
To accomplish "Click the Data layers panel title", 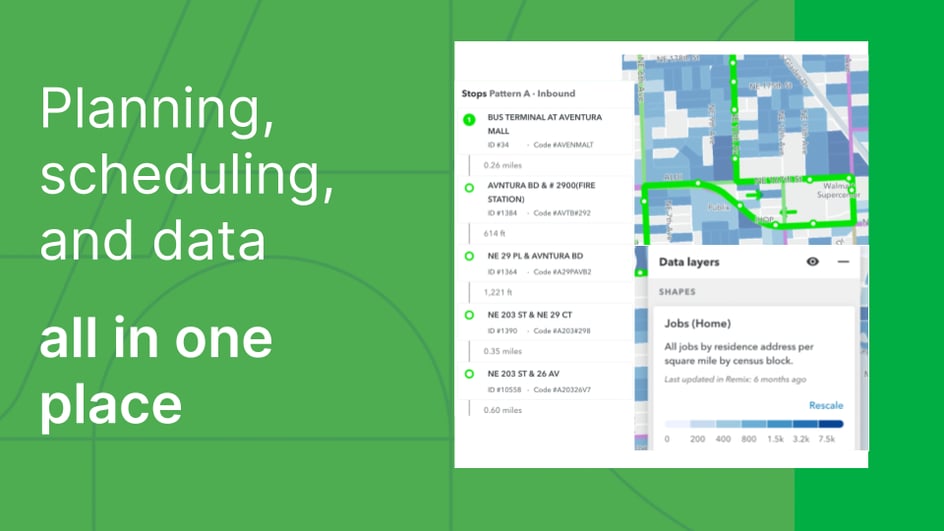I will point(689,262).
